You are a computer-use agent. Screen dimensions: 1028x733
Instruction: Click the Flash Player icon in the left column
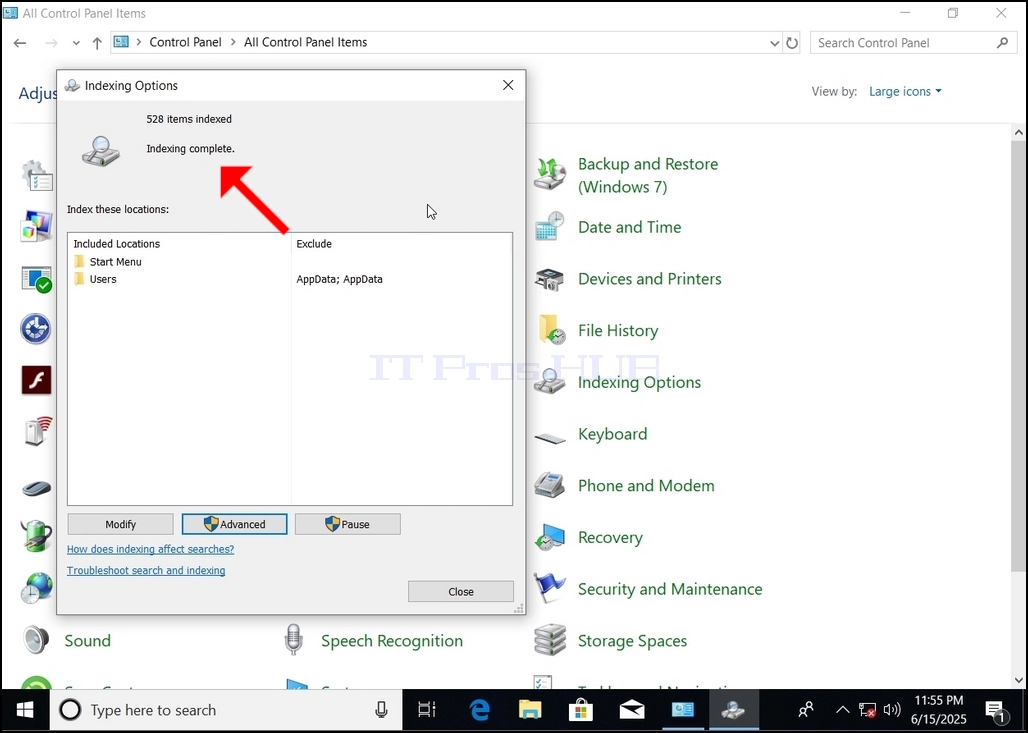(x=36, y=380)
